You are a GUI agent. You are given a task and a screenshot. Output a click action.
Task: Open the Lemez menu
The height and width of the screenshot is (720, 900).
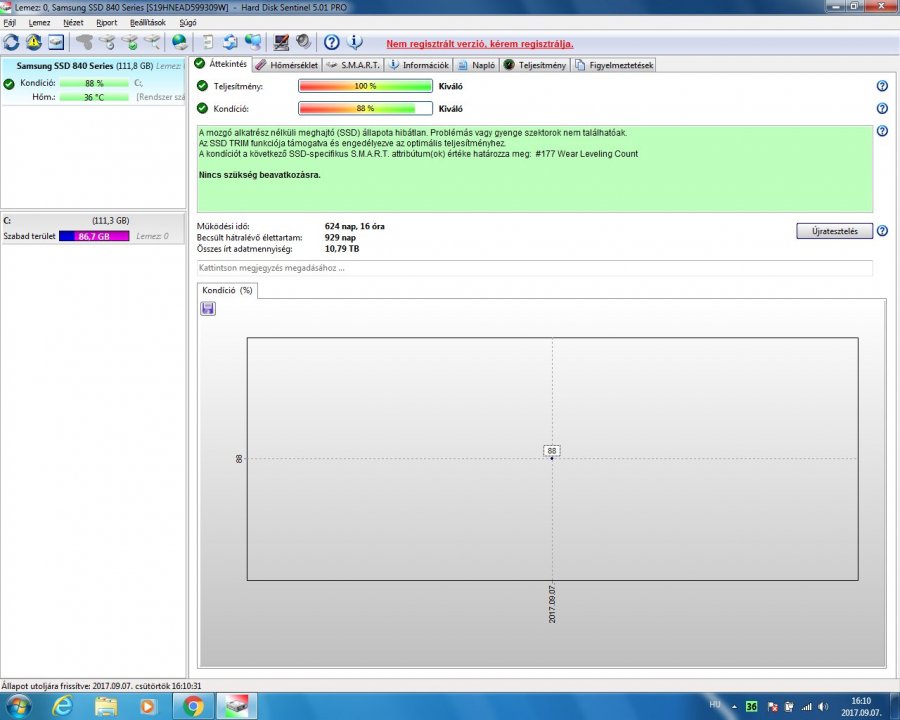[x=40, y=22]
